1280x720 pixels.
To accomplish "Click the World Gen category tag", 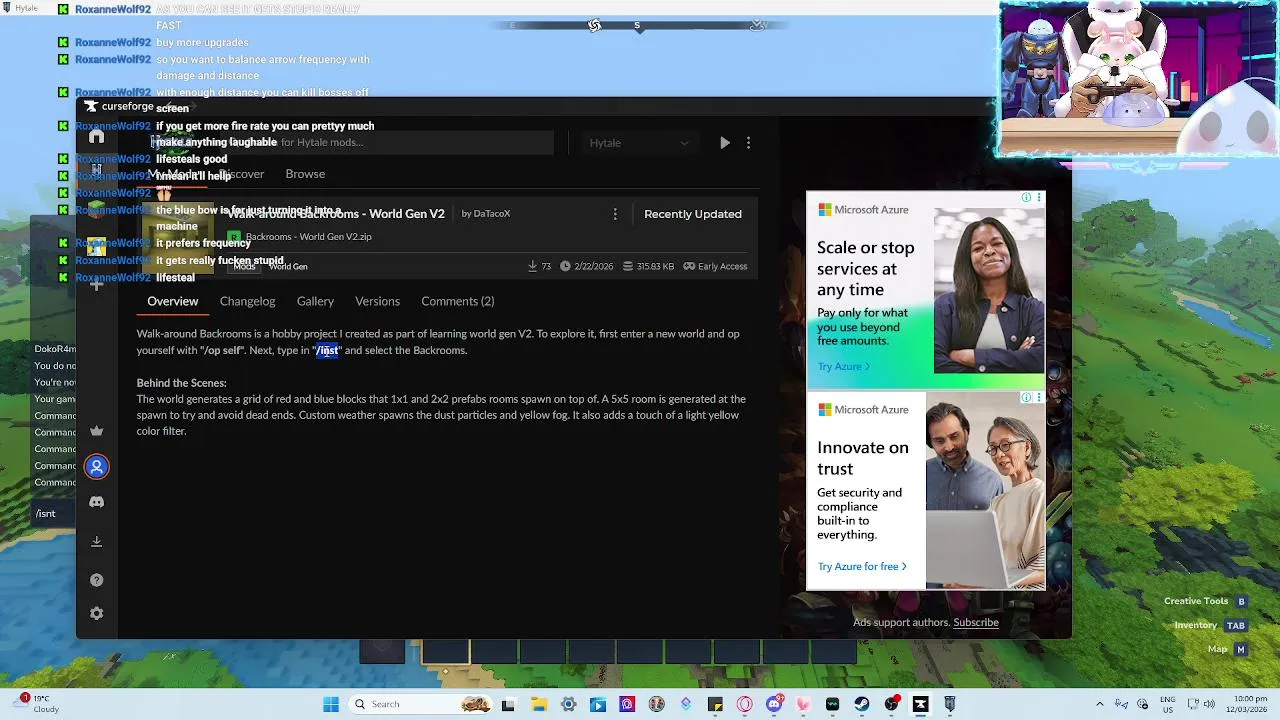I will (x=288, y=267).
